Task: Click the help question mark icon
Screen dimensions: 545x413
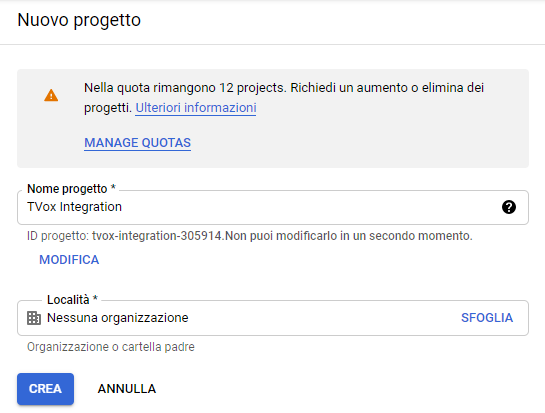Action: coord(509,207)
